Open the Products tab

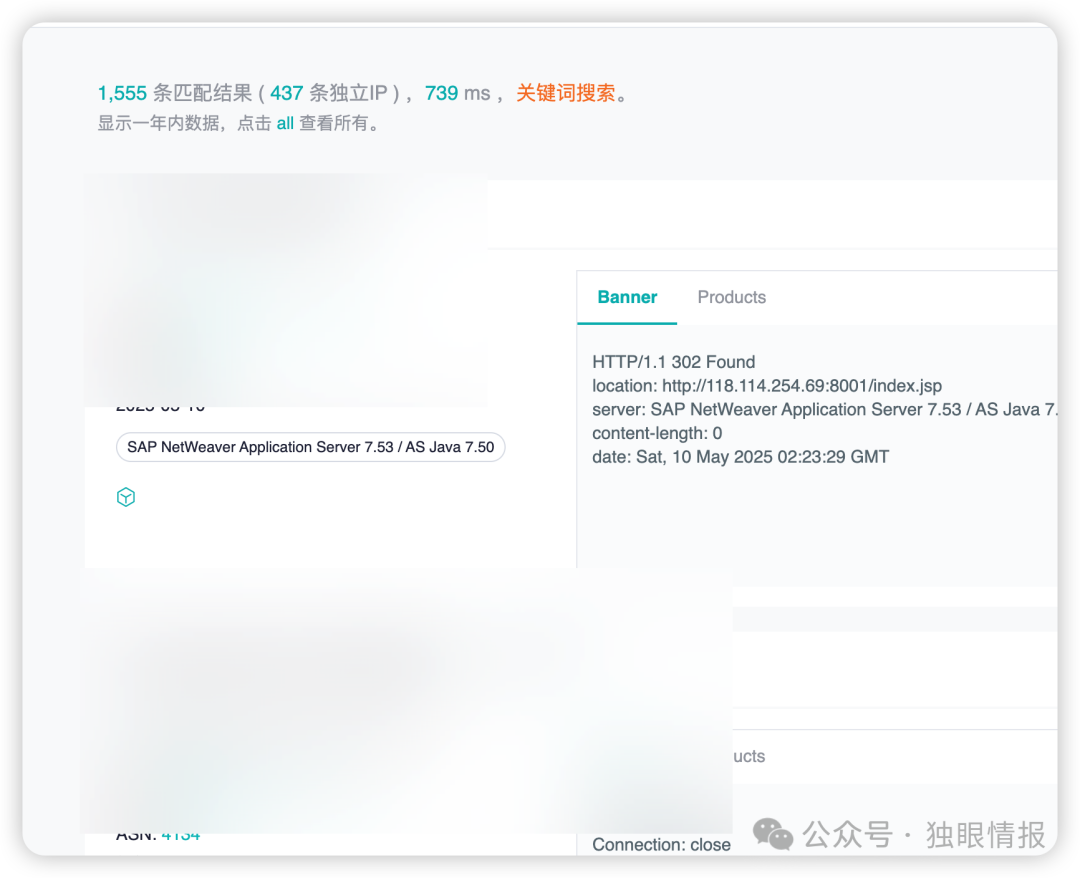[x=731, y=297]
